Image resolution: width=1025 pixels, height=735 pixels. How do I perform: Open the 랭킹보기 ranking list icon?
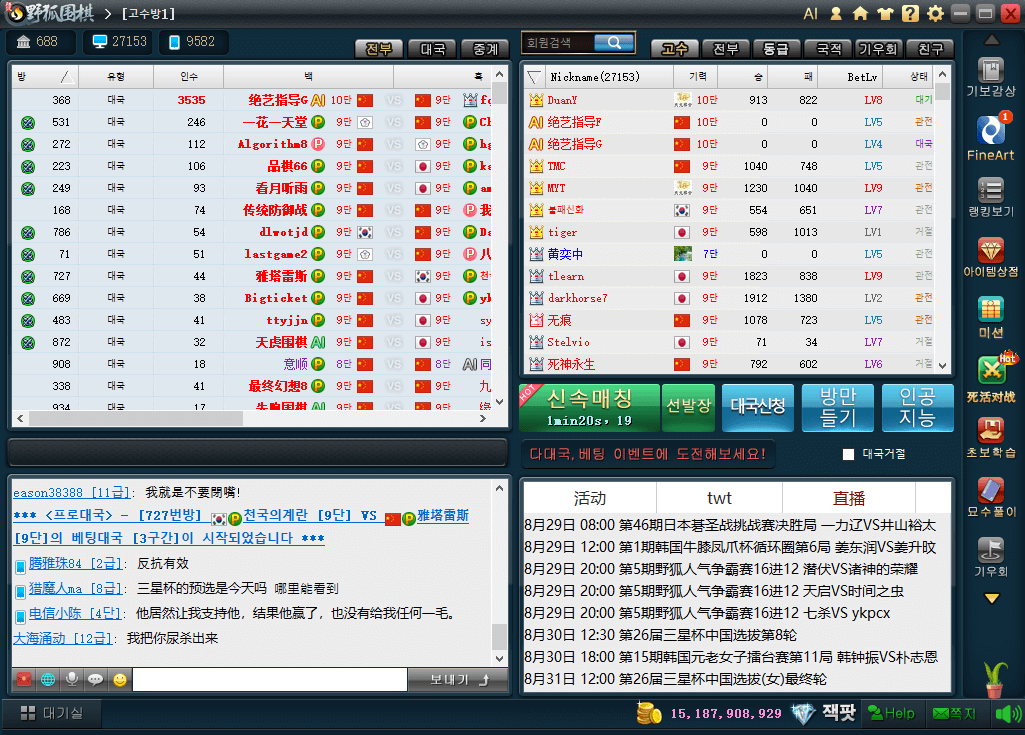[x=991, y=197]
